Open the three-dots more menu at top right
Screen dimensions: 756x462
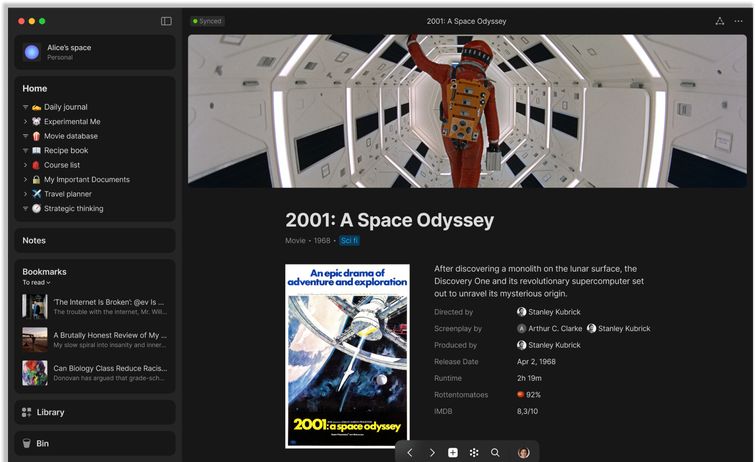pos(739,21)
